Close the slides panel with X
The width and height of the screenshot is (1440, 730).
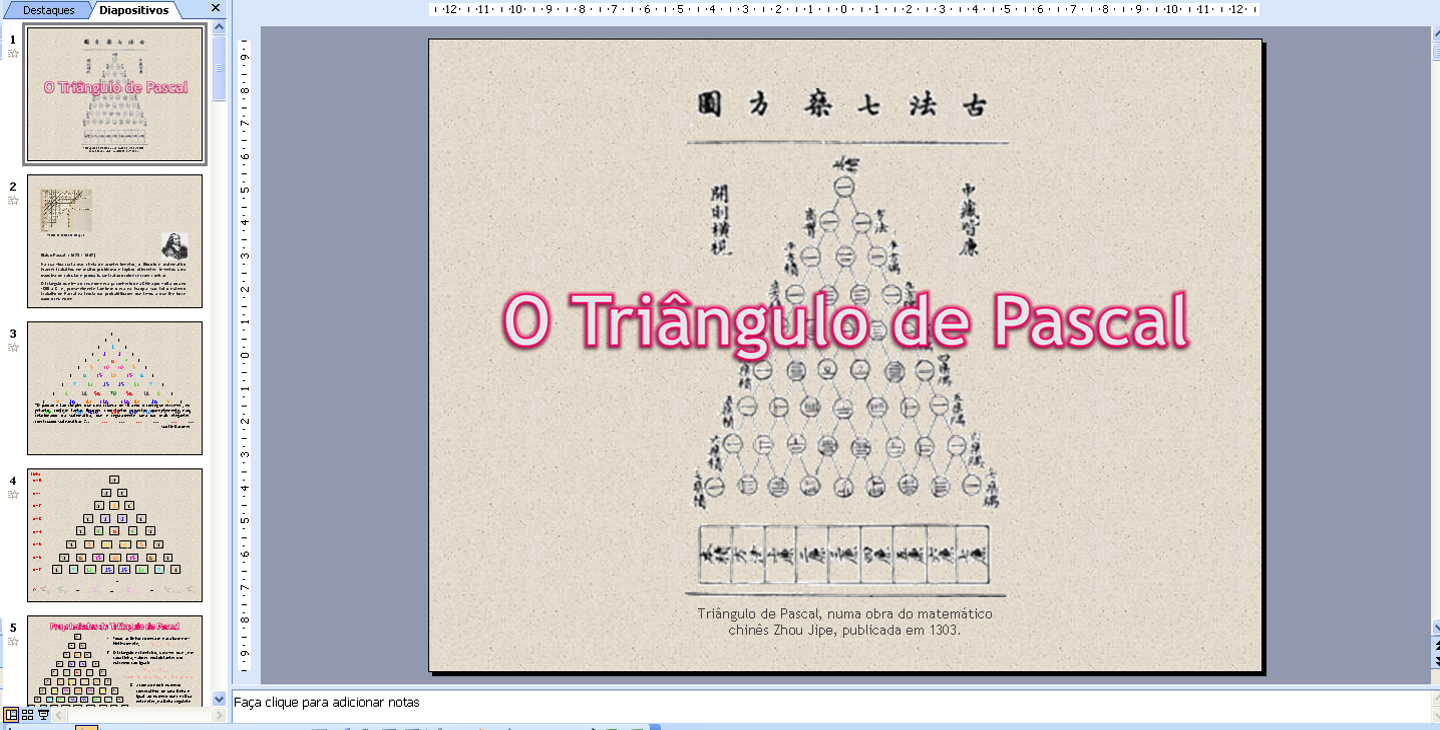point(215,8)
